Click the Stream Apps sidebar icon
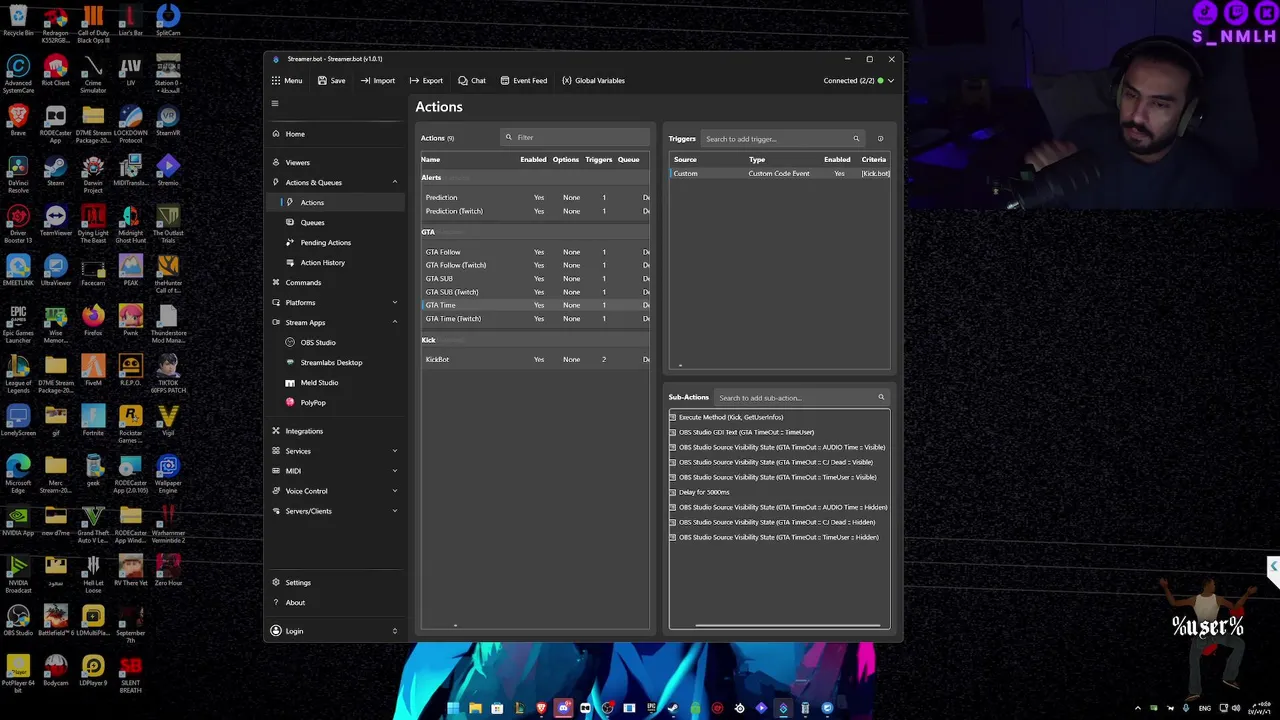Image resolution: width=1280 pixels, height=720 pixels. pyautogui.click(x=276, y=322)
